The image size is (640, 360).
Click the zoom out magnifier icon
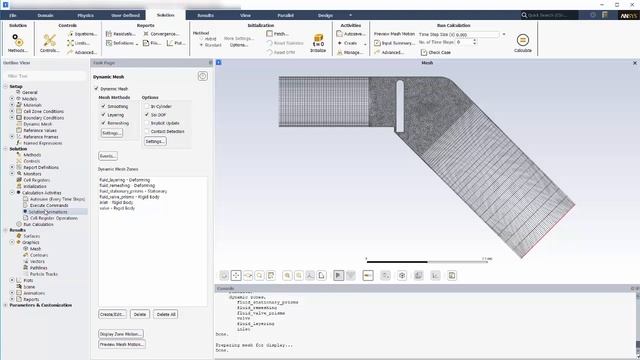299,276
